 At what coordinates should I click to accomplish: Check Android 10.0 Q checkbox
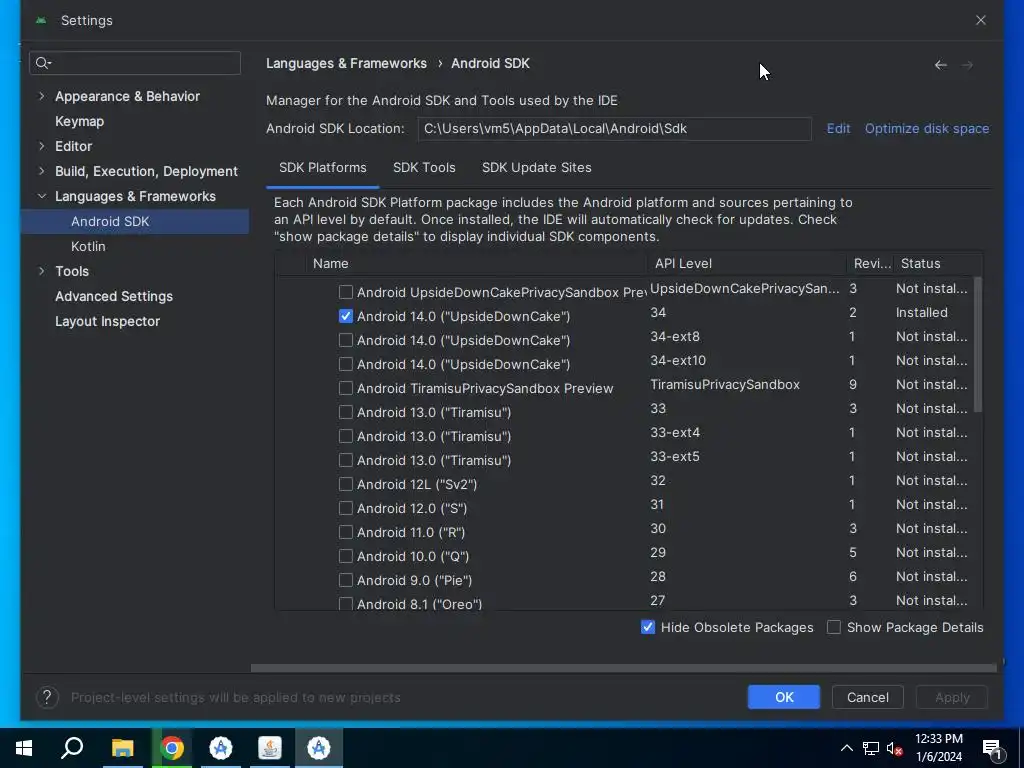point(345,556)
